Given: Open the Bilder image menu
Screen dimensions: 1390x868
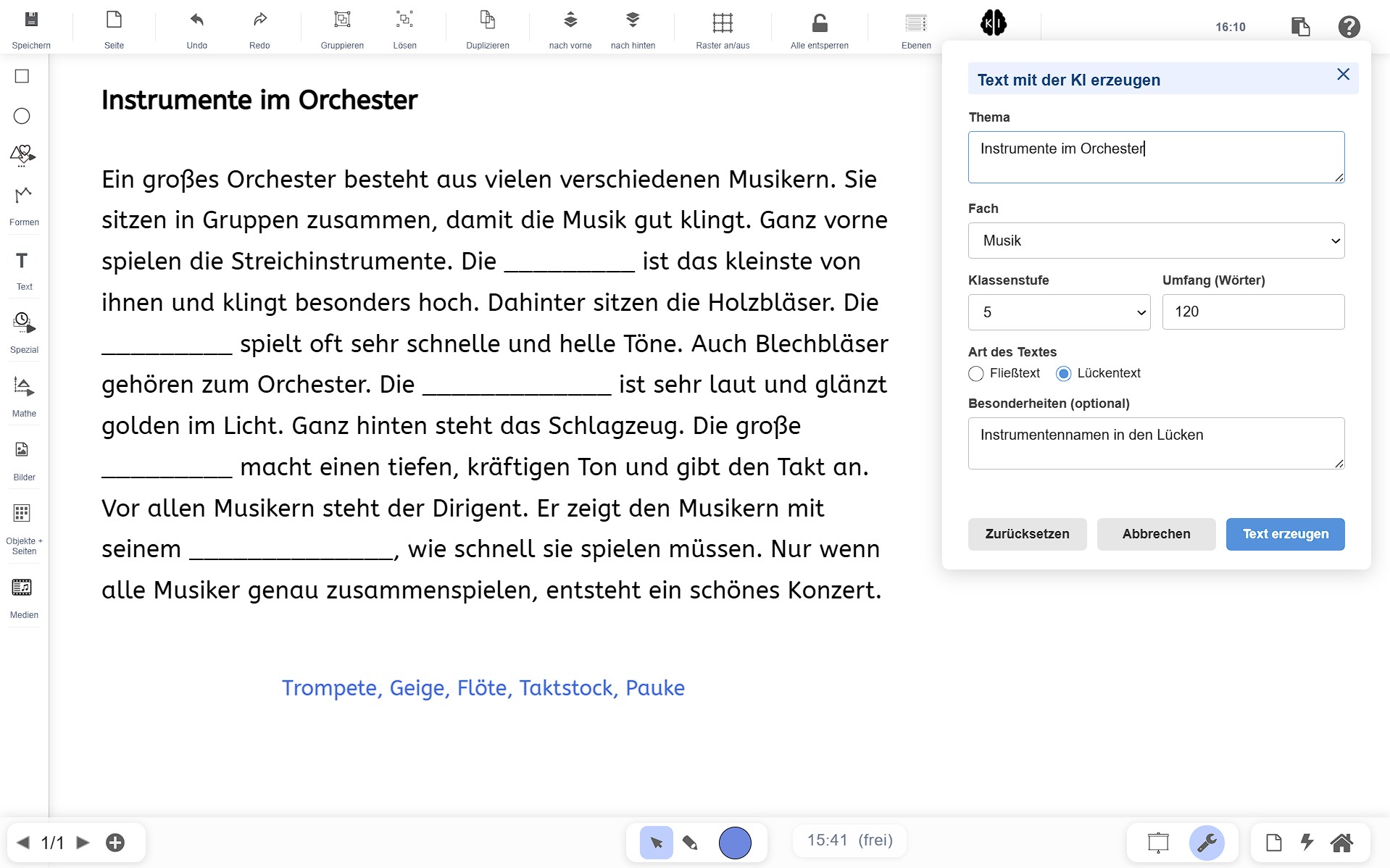Looking at the screenshot, I should click(x=24, y=461).
